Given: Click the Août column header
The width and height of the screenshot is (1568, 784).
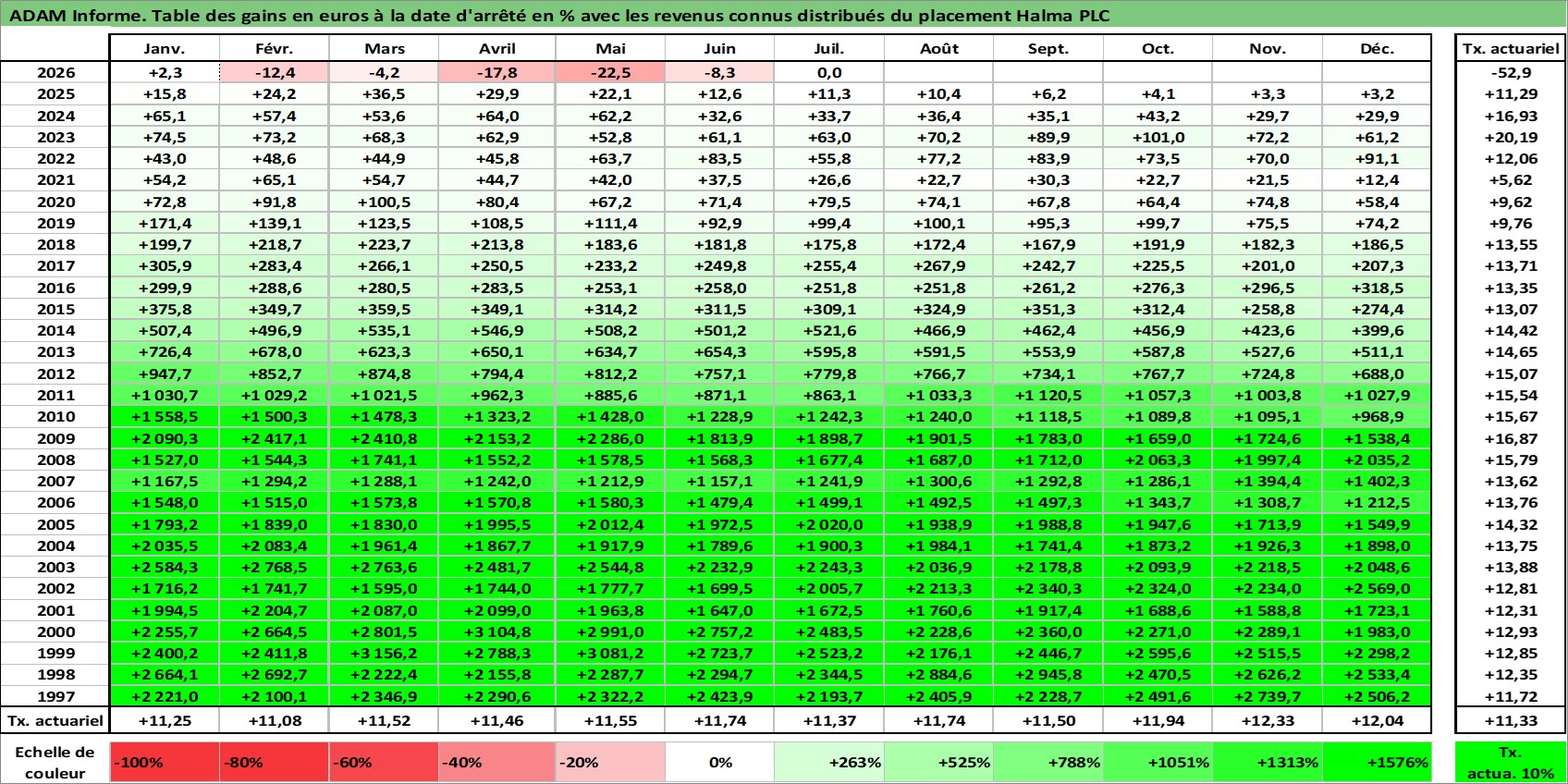Looking at the screenshot, I should (x=939, y=49).
